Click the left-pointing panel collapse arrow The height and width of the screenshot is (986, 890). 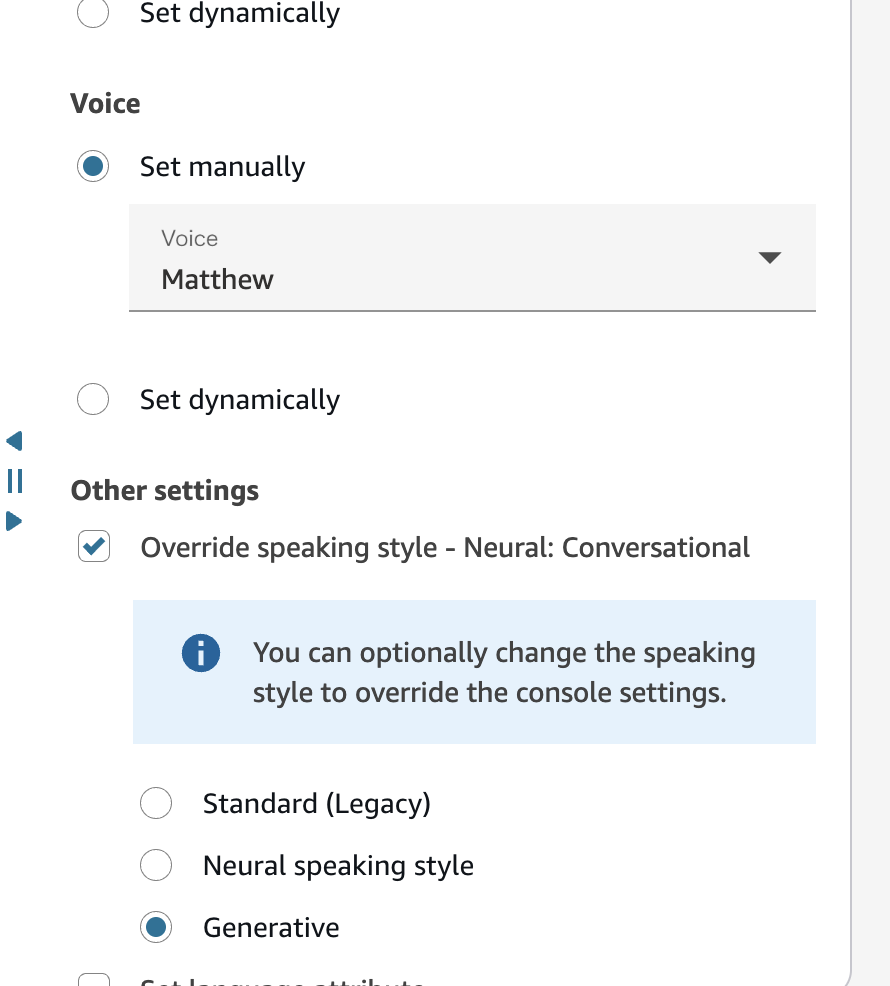tap(14, 441)
